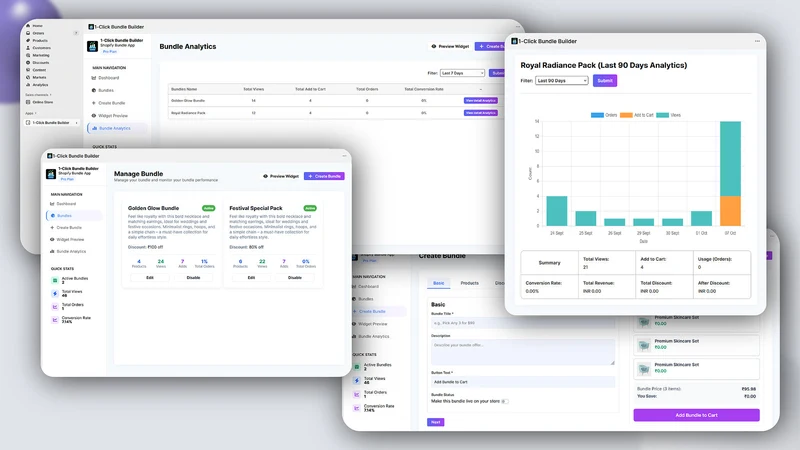Viewport: 800px width, 450px height.
Task: Expand the Apps section in Shopify sidebar
Action: point(31,113)
